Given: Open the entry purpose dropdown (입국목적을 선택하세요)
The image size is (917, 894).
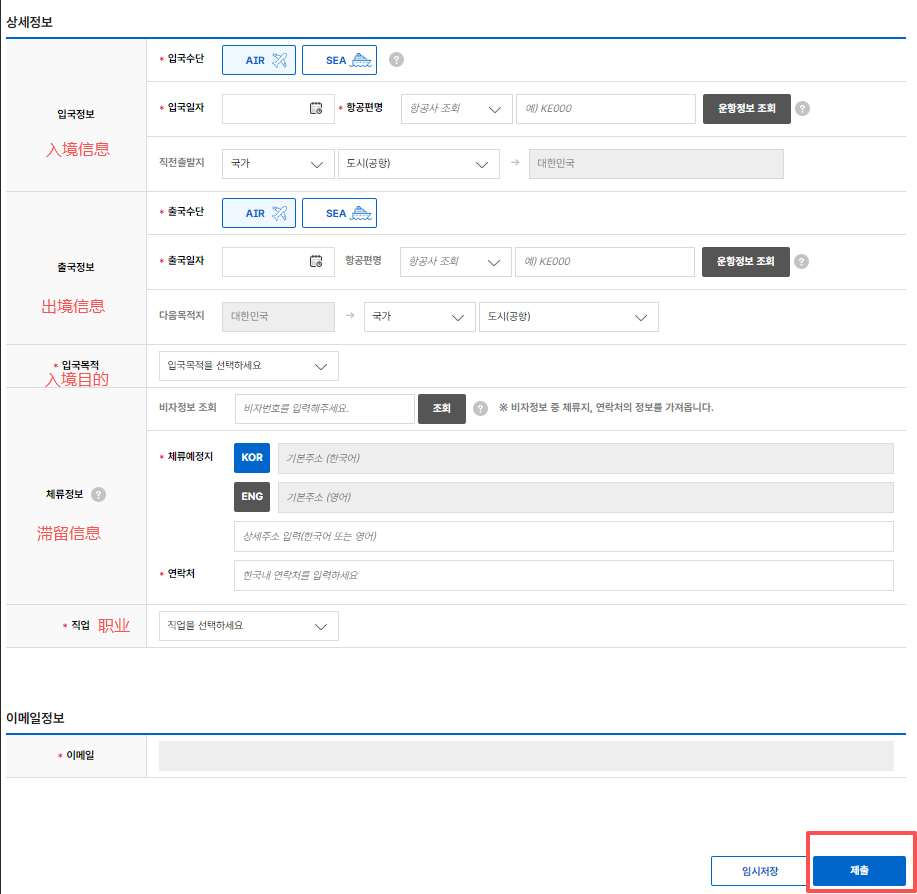Looking at the screenshot, I should [249, 366].
